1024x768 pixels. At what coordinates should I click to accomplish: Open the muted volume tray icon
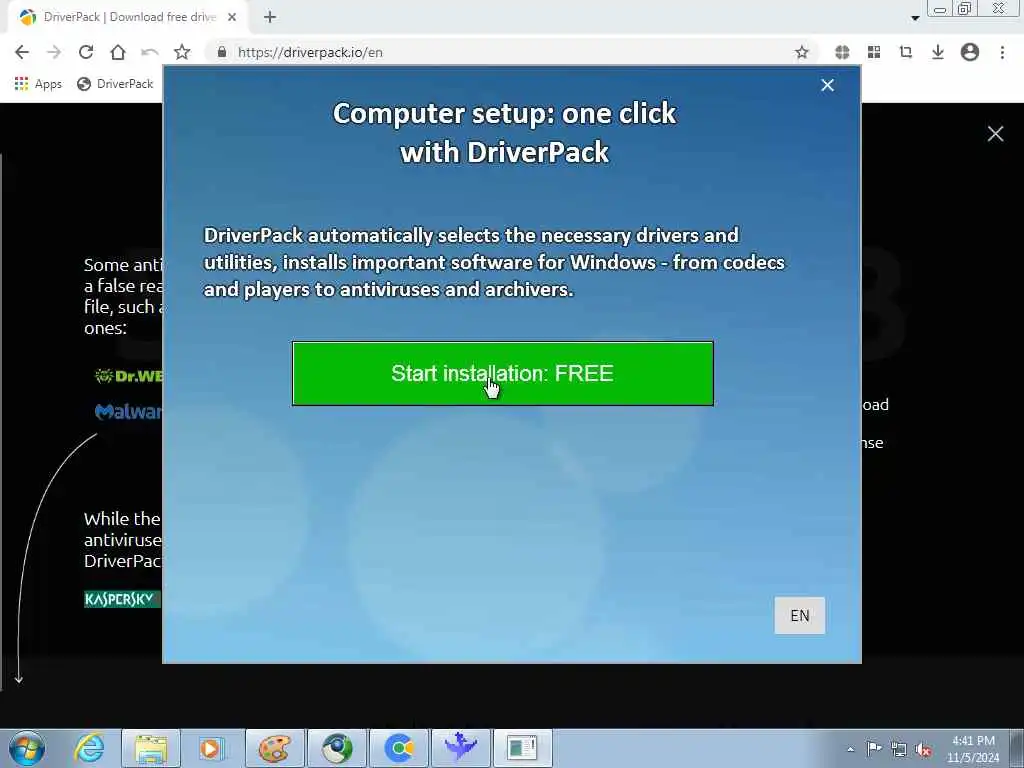923,749
